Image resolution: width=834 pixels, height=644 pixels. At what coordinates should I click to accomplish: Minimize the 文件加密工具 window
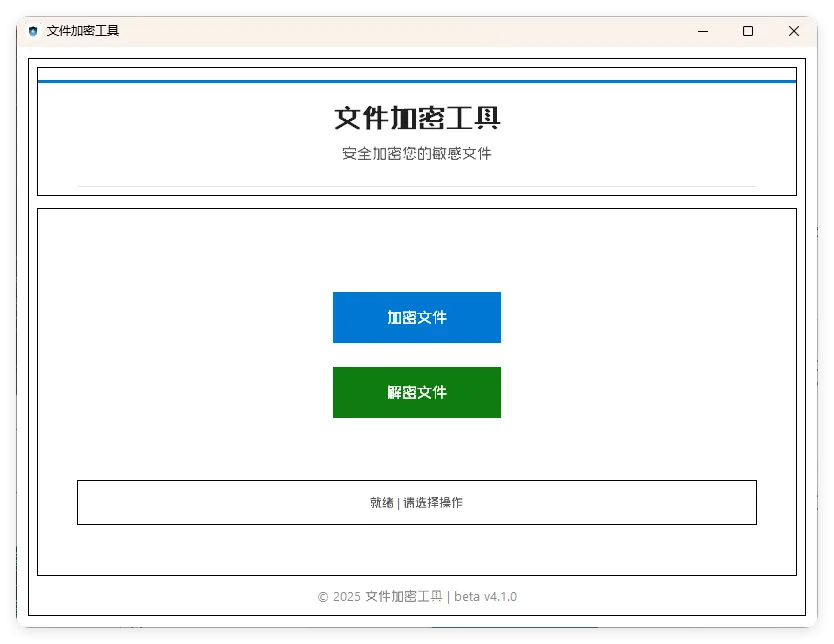702,31
